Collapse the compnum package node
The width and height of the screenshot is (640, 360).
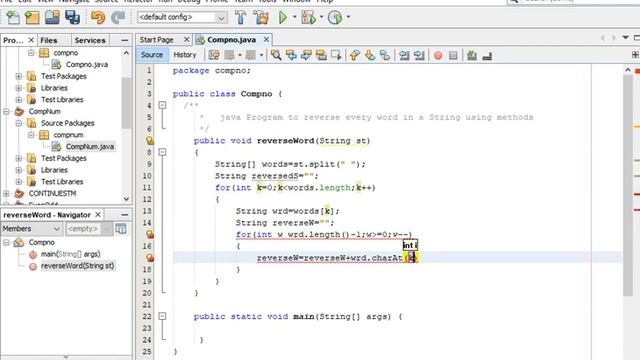click(31, 135)
